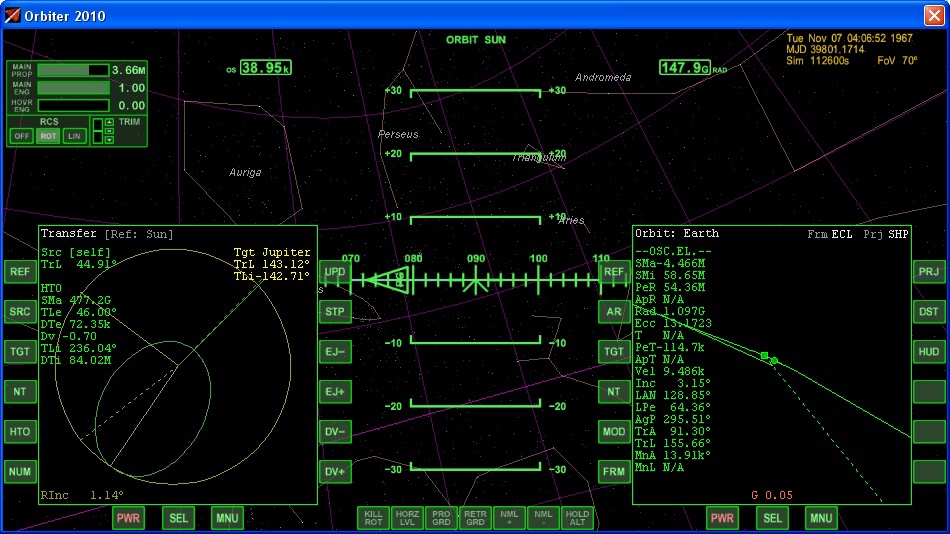
Task: Increase delta-V with DV+
Action: tap(335, 472)
